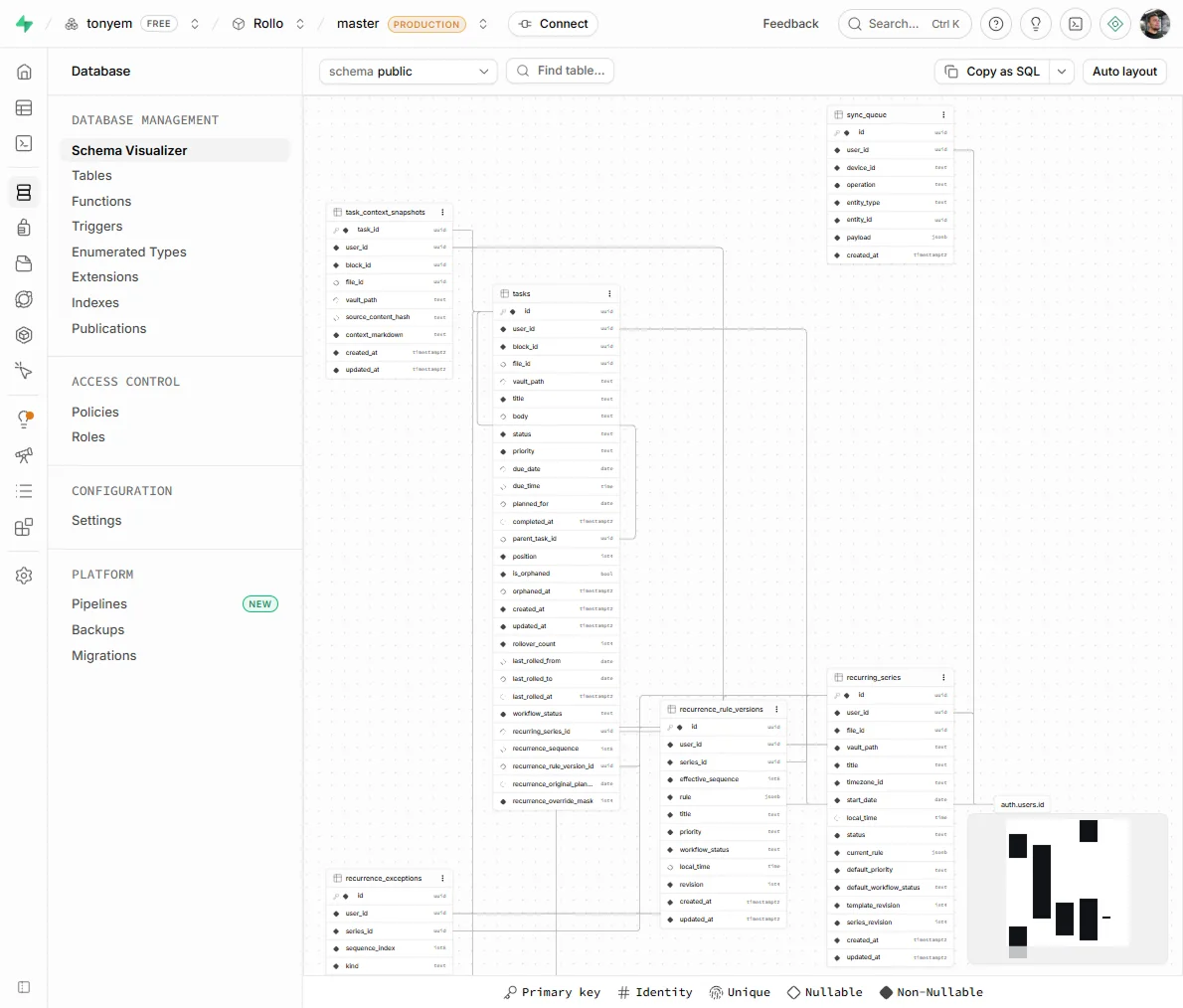This screenshot has width=1183, height=1008.
Task: Select the Database sidebar icon
Action: pyautogui.click(x=24, y=193)
